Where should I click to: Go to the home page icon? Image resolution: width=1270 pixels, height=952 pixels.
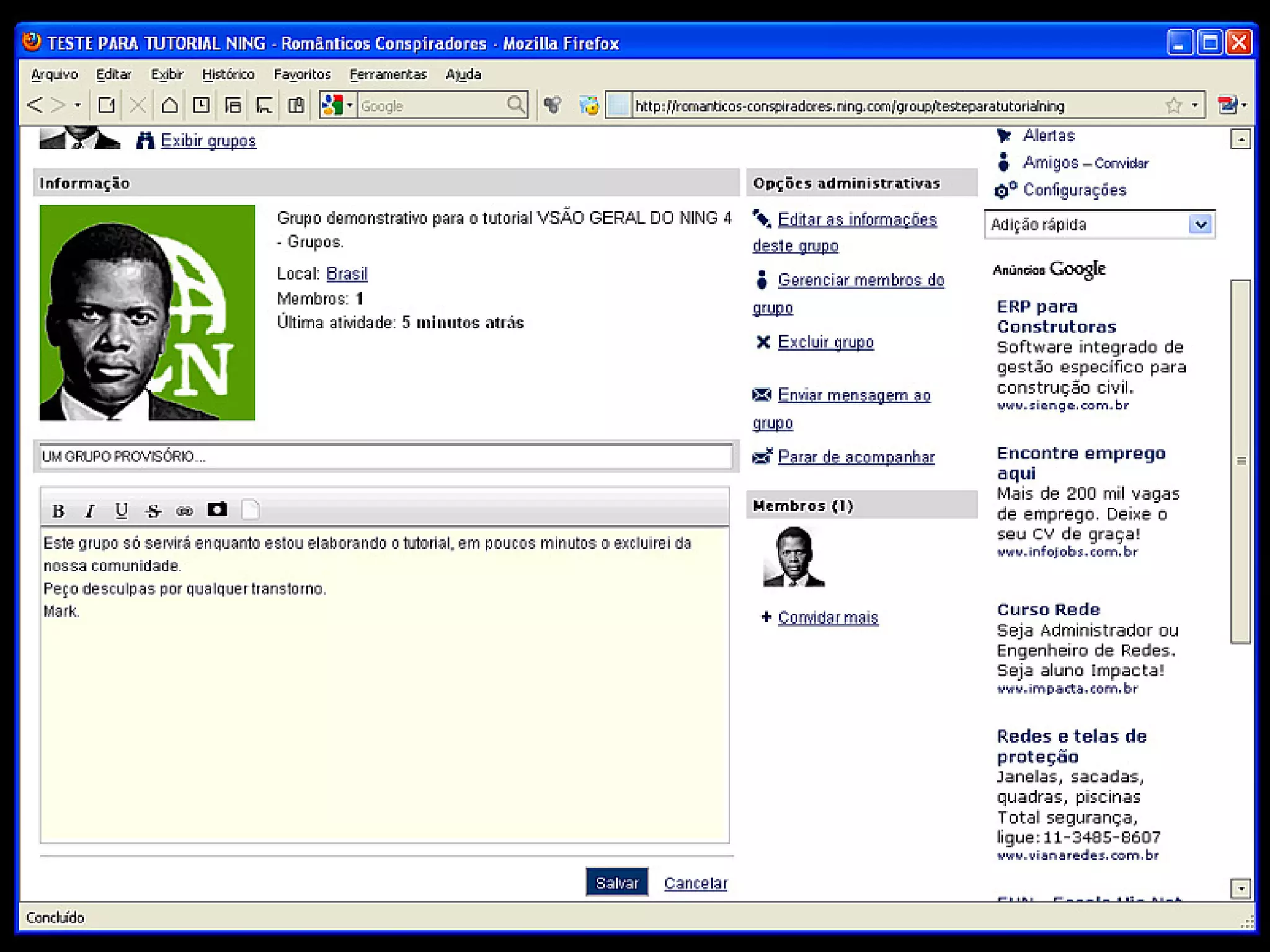coord(169,105)
